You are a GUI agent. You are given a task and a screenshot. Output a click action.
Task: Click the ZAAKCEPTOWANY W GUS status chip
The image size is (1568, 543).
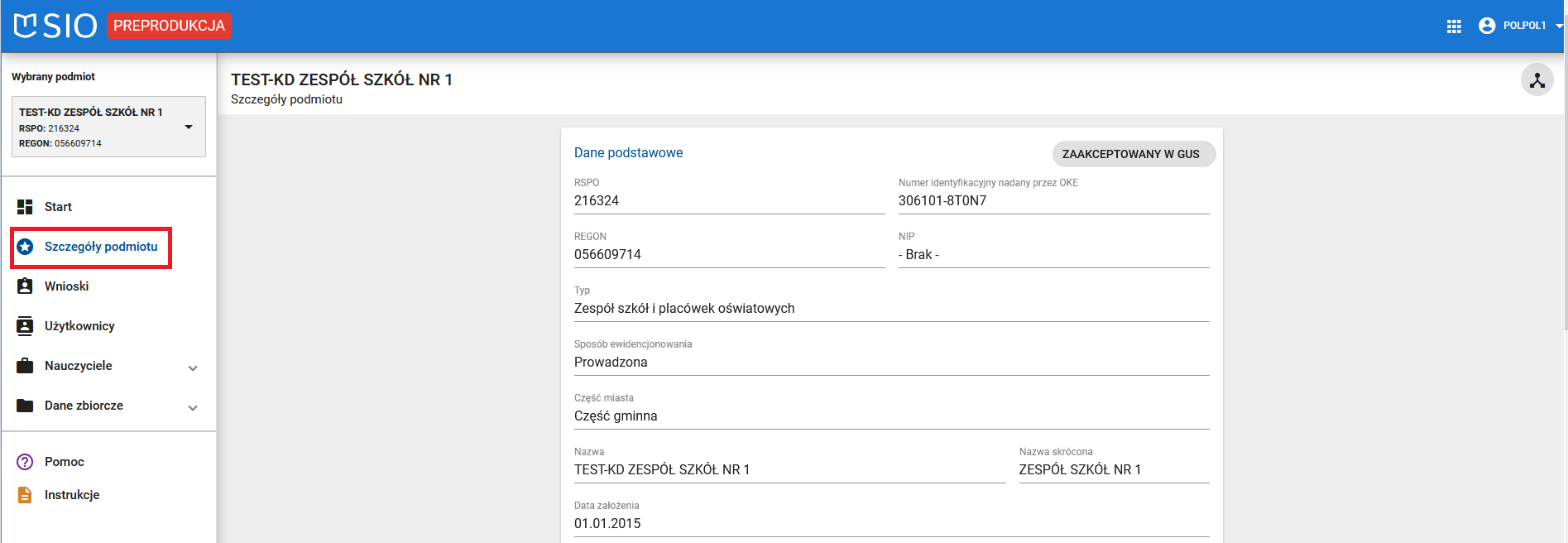pyautogui.click(x=1134, y=154)
